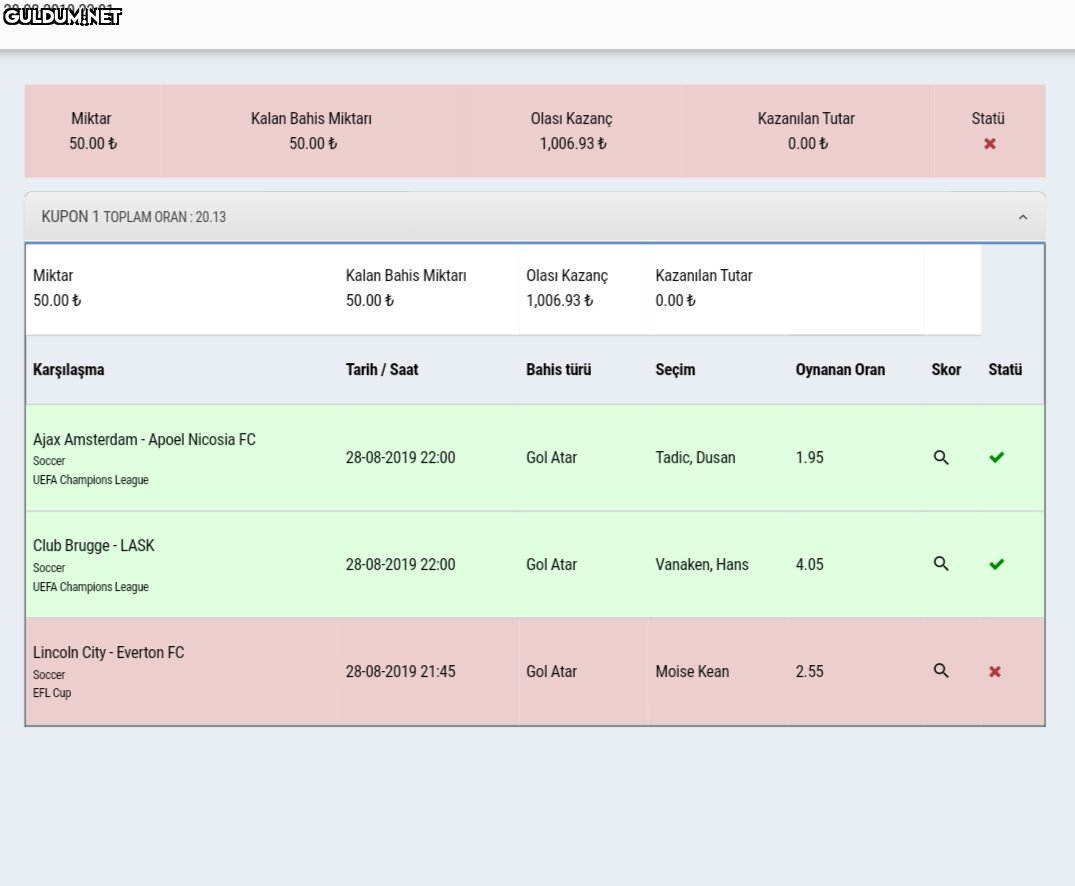Click the magnifier icon for Ajax Amsterdam match
The width and height of the screenshot is (1075, 886).
(940, 458)
